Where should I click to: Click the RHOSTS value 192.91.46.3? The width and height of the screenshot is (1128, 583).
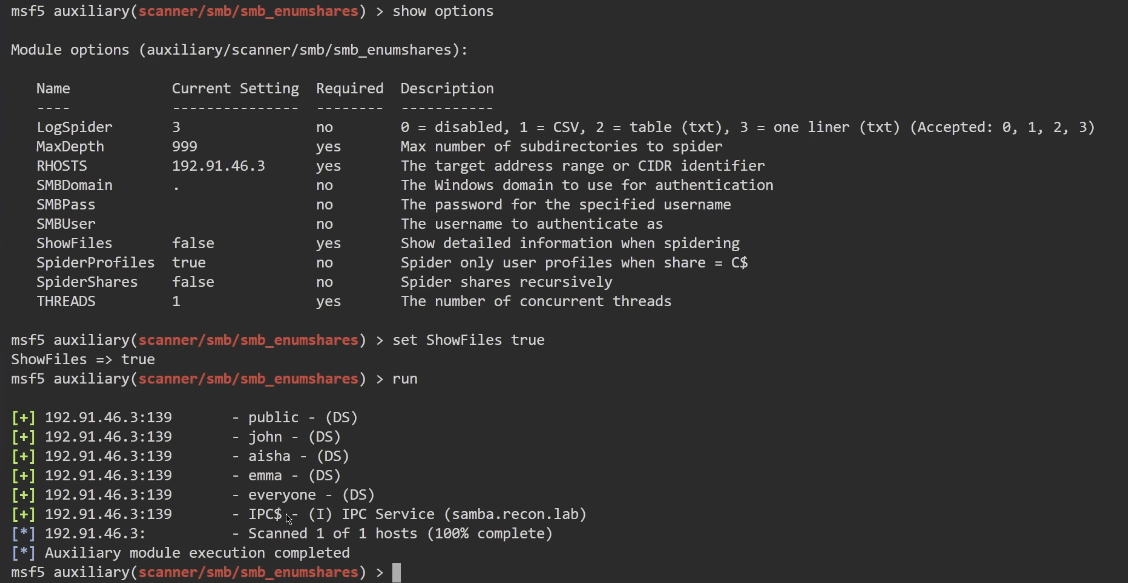(x=218, y=166)
